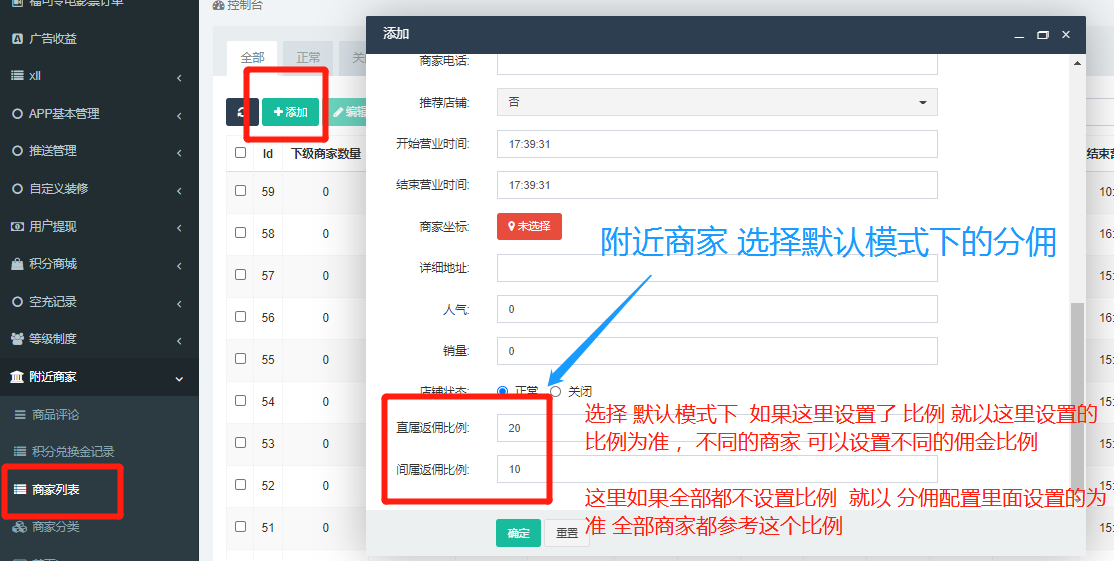Click the xll list icon in sidebar
Image resolution: width=1114 pixels, height=561 pixels.
click(x=18, y=75)
